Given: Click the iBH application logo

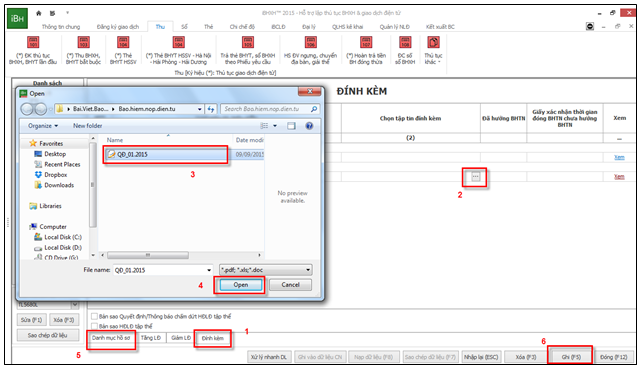Looking at the screenshot, I should pyautogui.click(x=17, y=18).
